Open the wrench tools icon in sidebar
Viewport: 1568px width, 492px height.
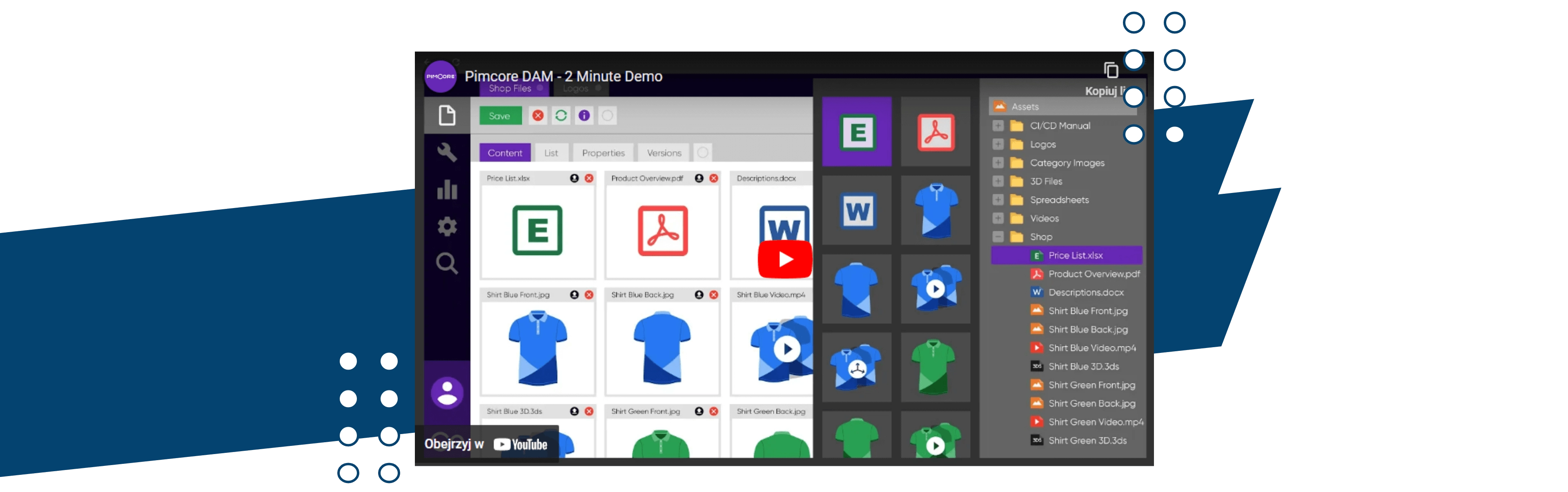pyautogui.click(x=448, y=152)
